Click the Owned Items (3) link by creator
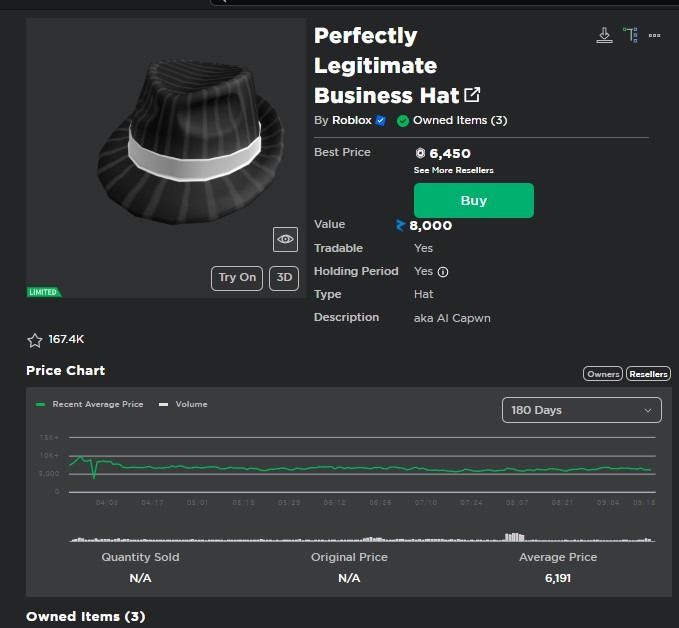Viewport: 679px width, 628px height. (x=460, y=120)
